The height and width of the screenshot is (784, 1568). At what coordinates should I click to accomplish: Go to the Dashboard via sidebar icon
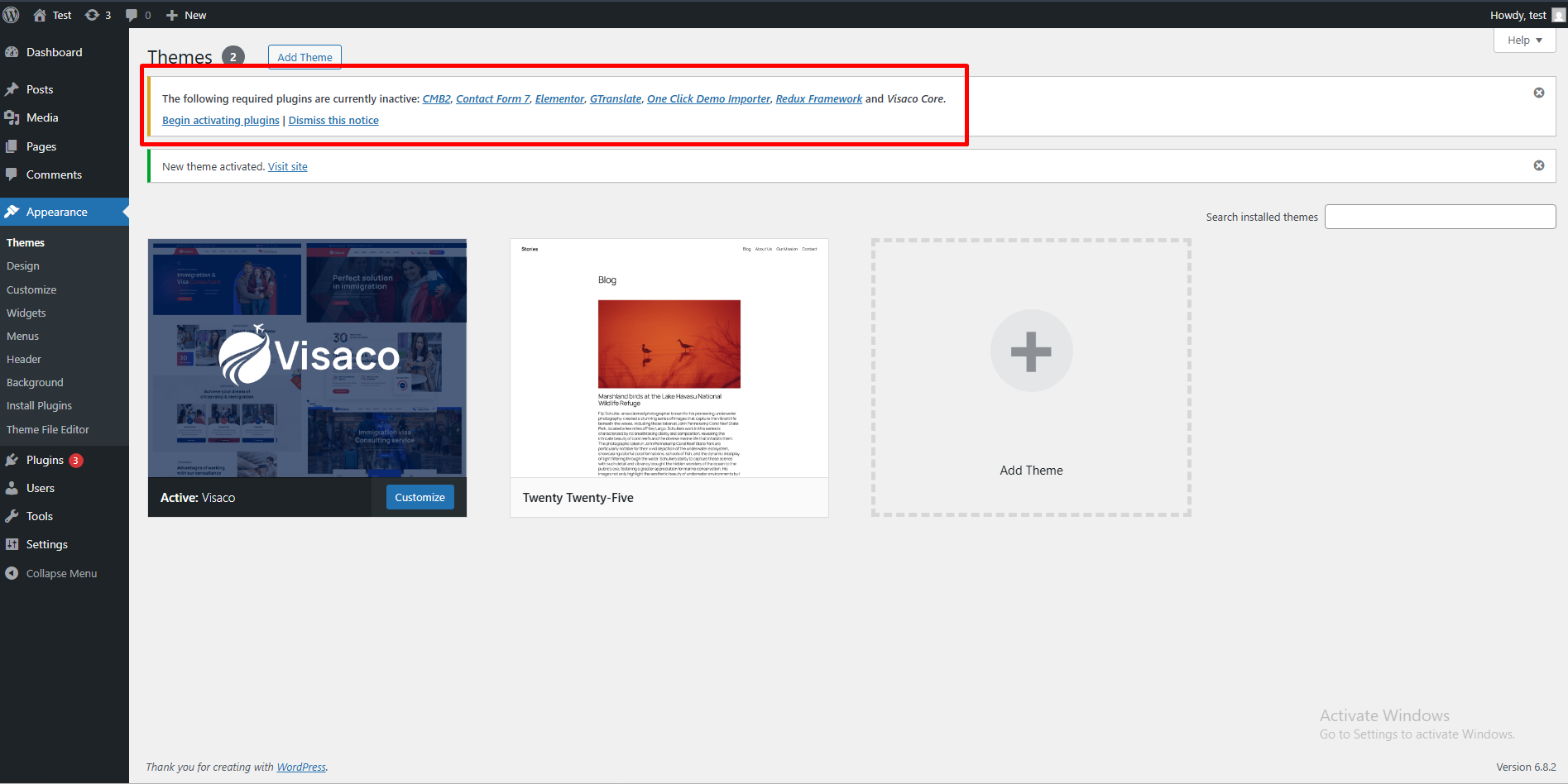tap(12, 52)
